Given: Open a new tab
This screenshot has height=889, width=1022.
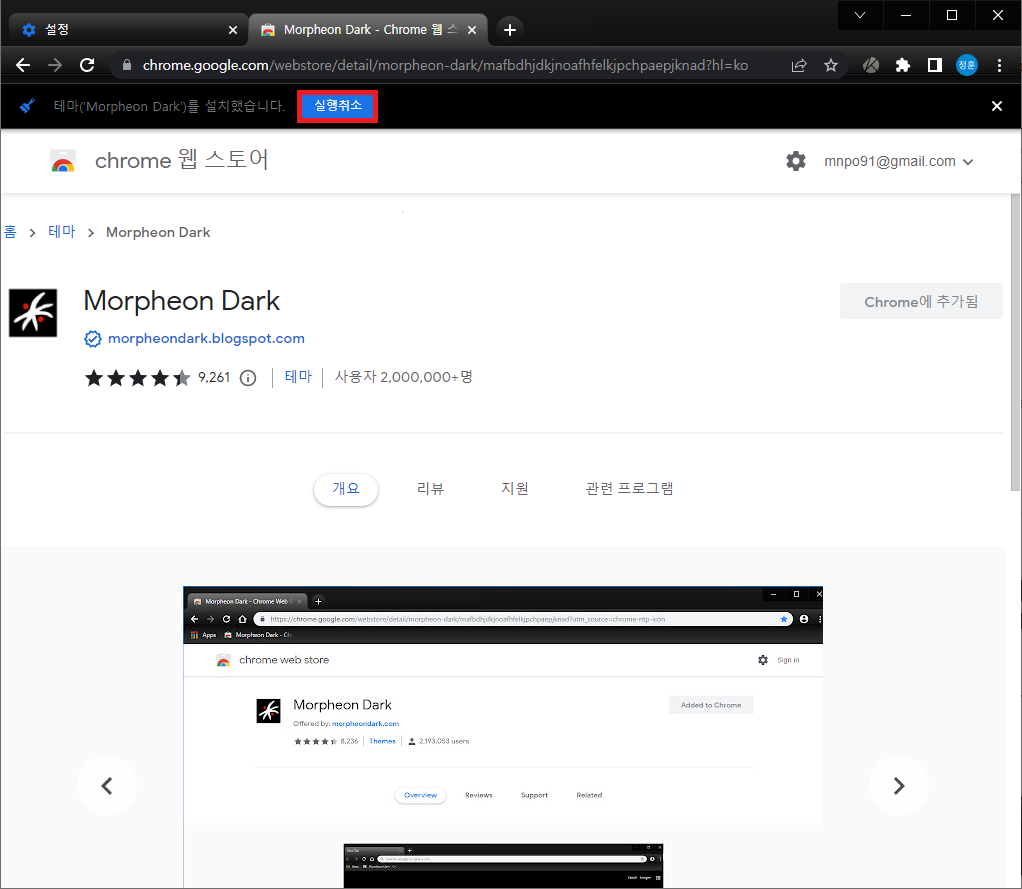Looking at the screenshot, I should pyautogui.click(x=510, y=30).
